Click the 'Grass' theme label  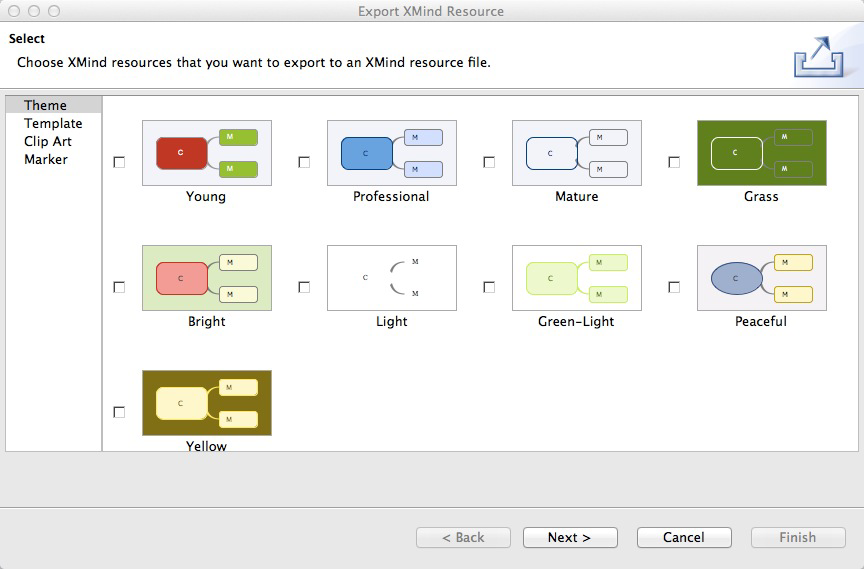(762, 197)
